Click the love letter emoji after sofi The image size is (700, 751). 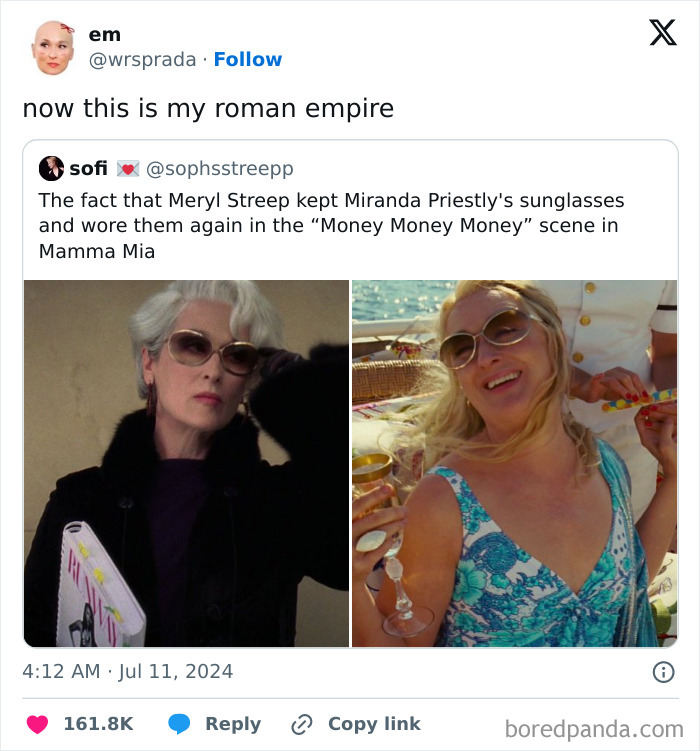point(127,168)
